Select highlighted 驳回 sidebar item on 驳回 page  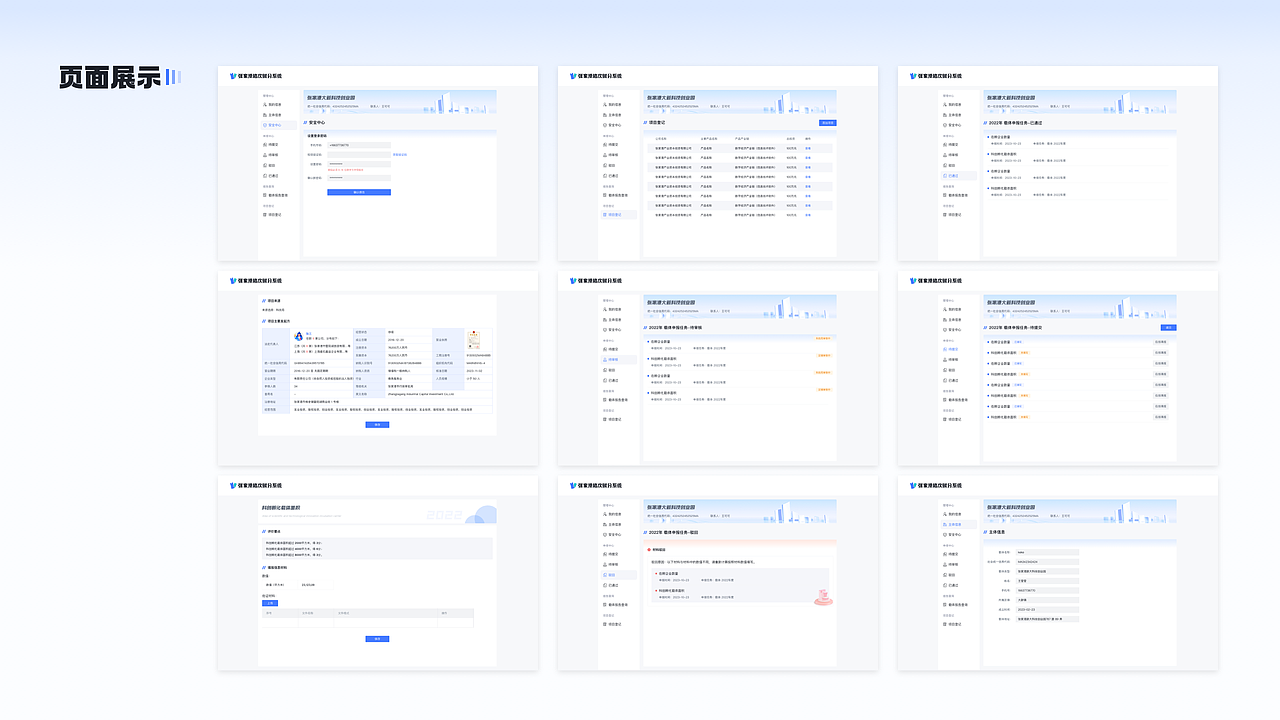point(619,575)
